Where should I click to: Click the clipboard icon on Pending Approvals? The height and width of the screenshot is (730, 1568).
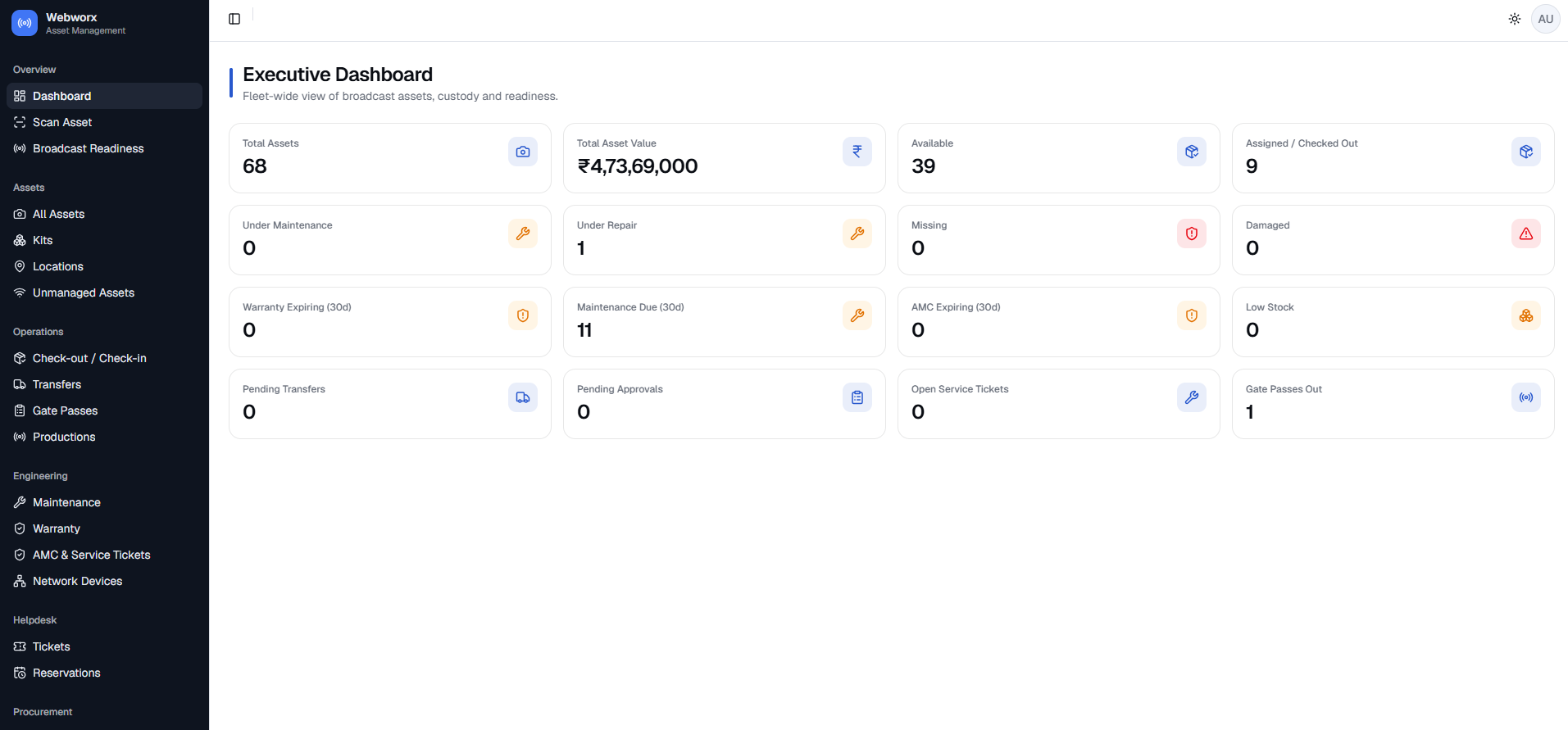[857, 397]
